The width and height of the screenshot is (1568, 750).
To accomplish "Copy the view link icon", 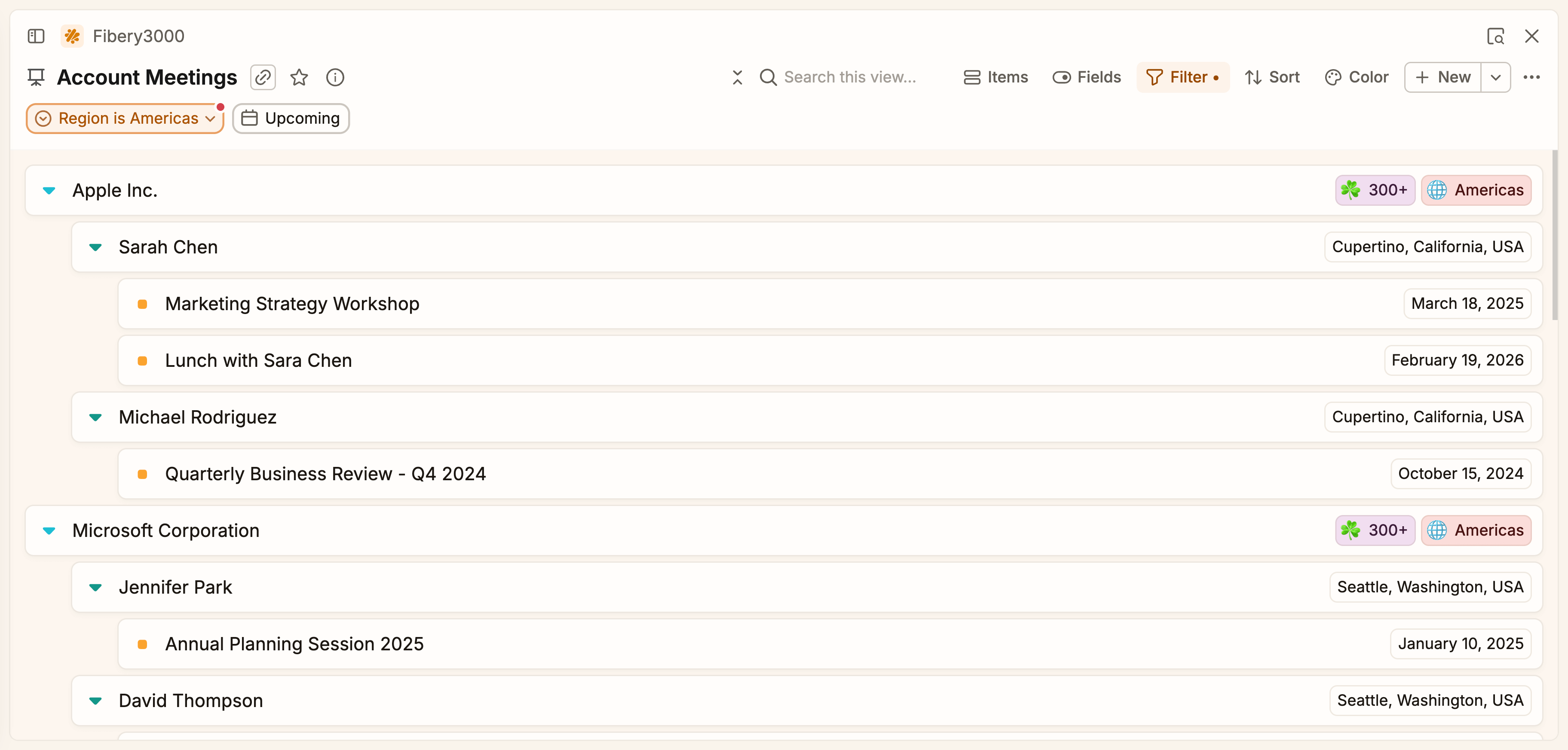I will (262, 77).
